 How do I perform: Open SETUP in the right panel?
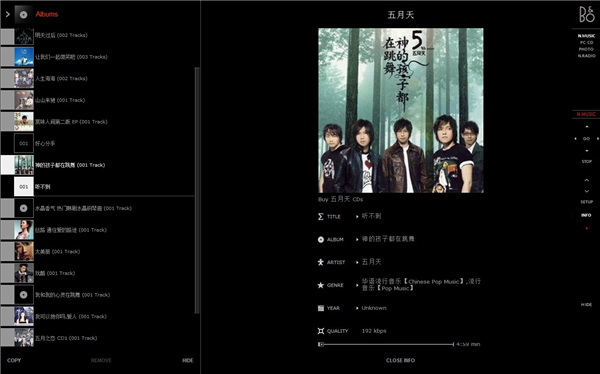[587, 202]
